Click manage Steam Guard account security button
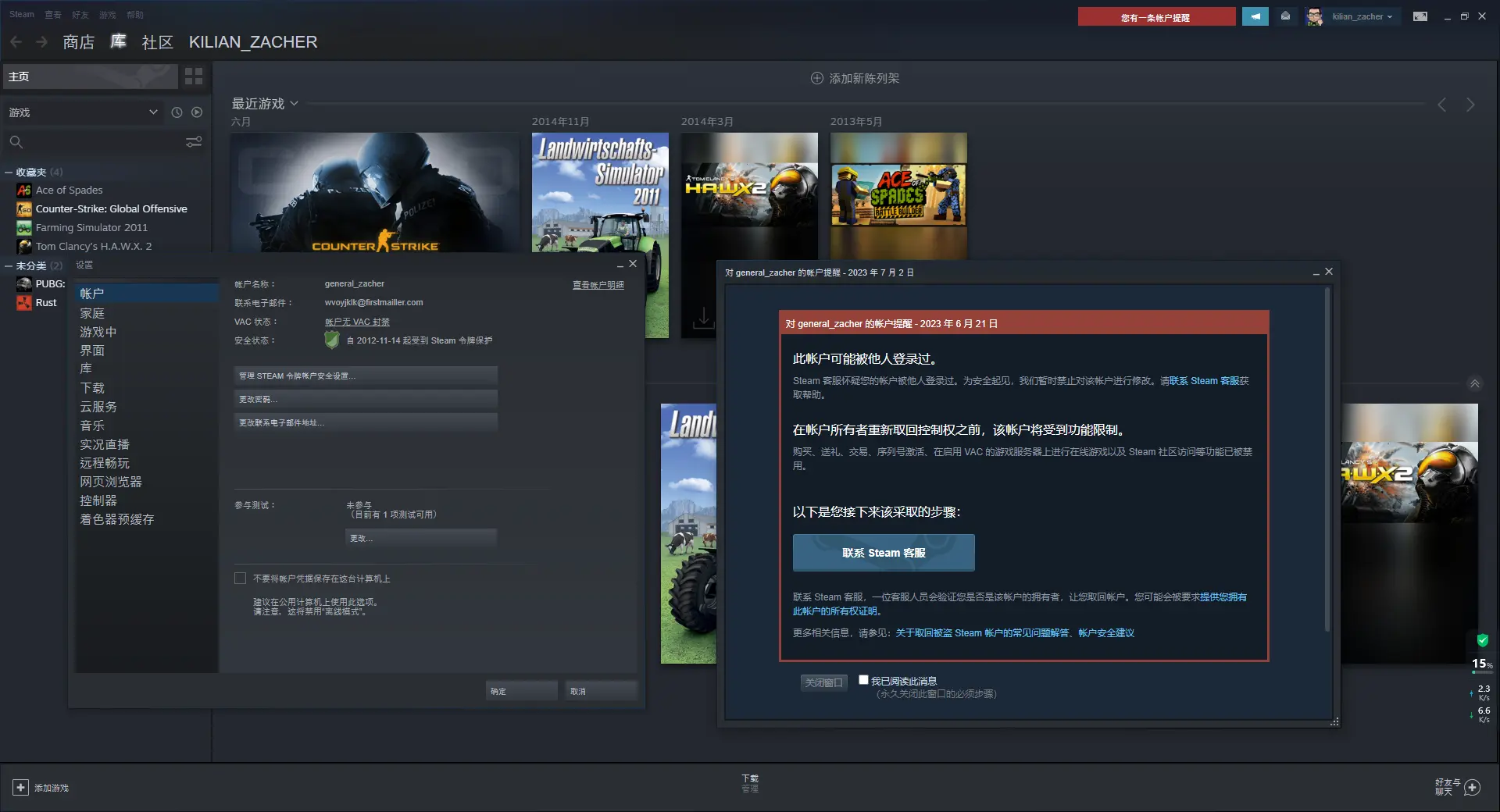 (x=366, y=376)
